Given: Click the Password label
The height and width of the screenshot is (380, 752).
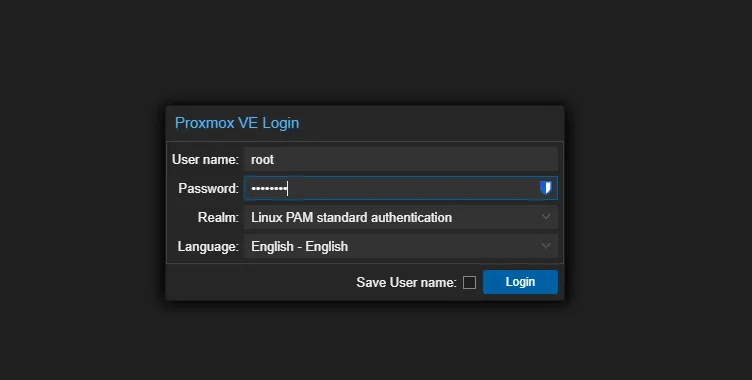Looking at the screenshot, I should click(x=208, y=188).
